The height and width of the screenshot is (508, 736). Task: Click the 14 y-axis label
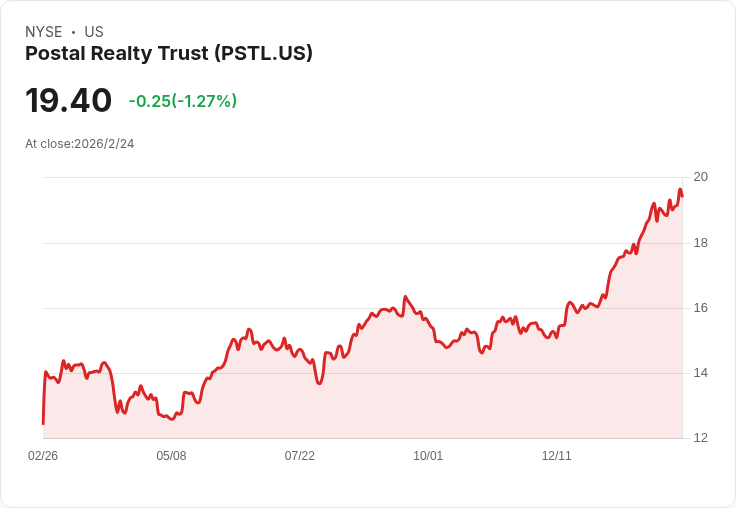[700, 373]
